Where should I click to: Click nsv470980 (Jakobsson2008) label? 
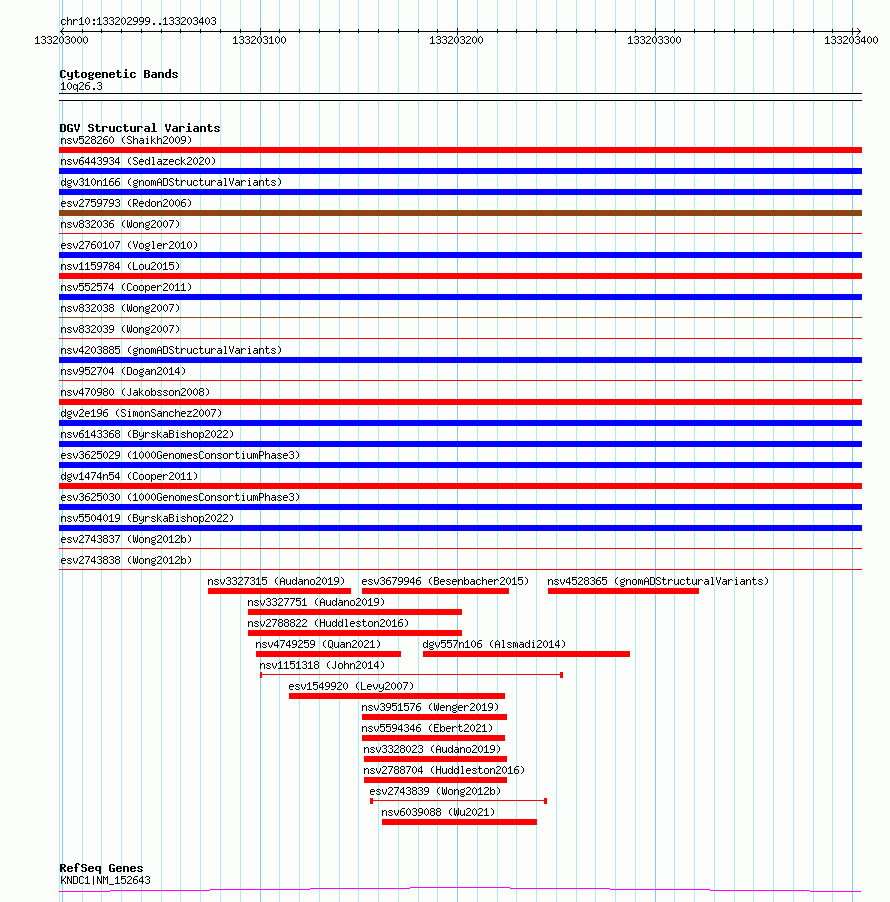[135, 392]
